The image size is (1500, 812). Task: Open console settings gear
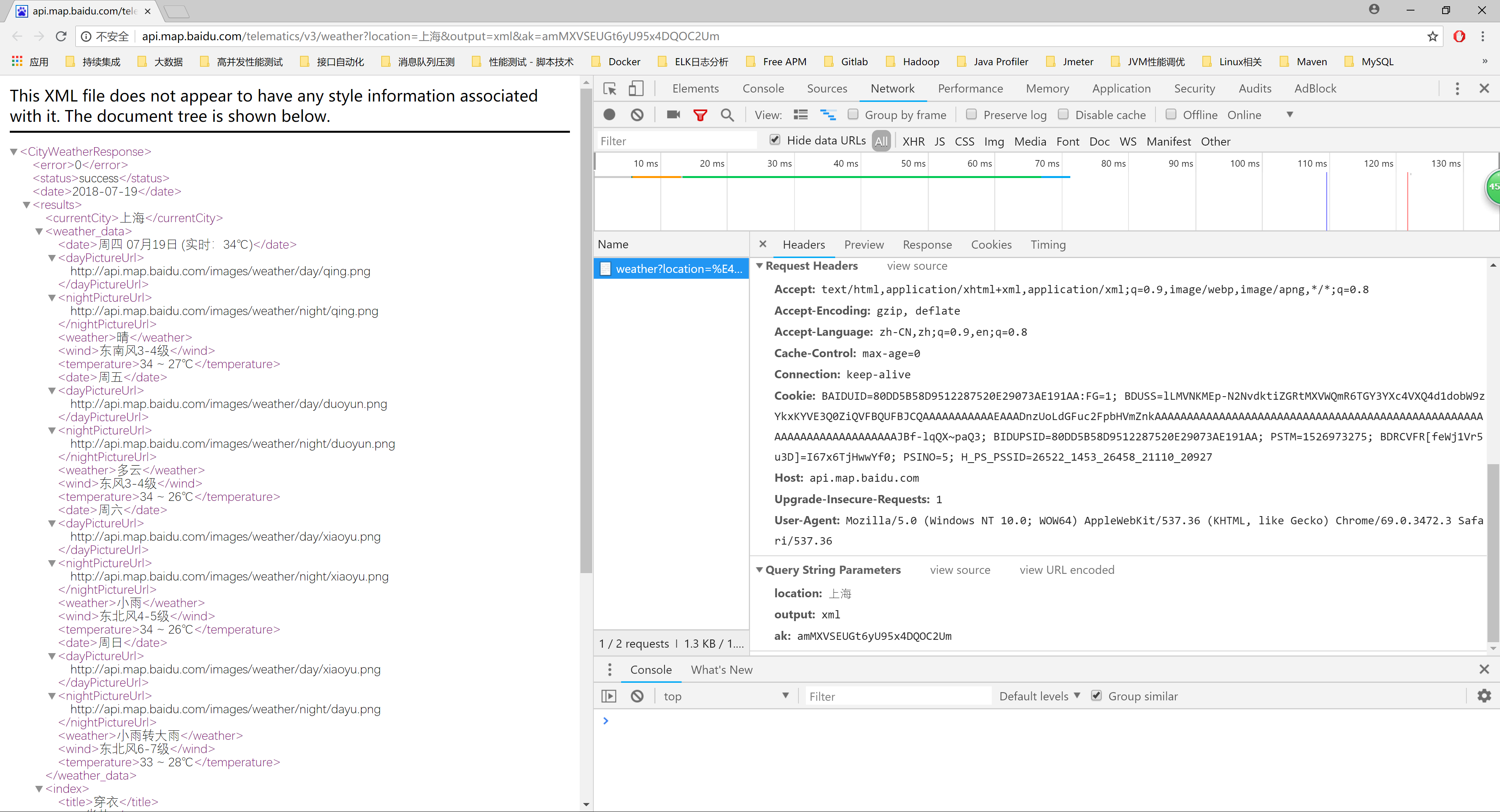click(x=1484, y=696)
